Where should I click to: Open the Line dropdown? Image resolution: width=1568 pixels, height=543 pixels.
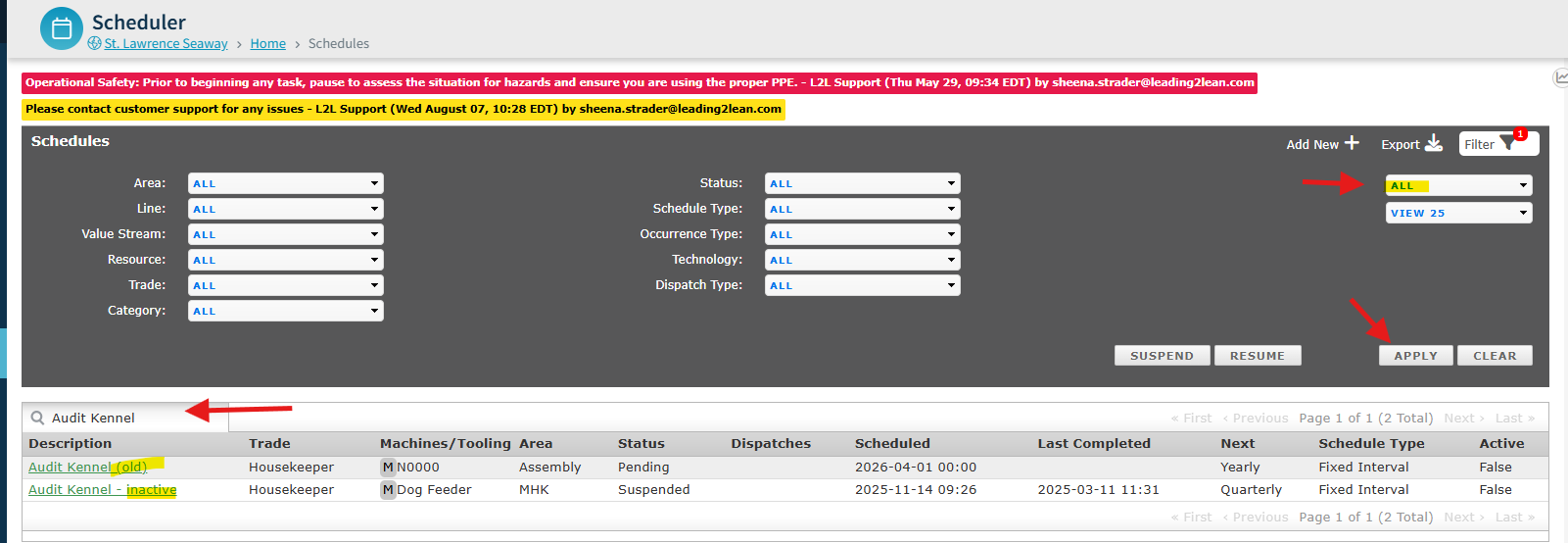pyautogui.click(x=285, y=209)
